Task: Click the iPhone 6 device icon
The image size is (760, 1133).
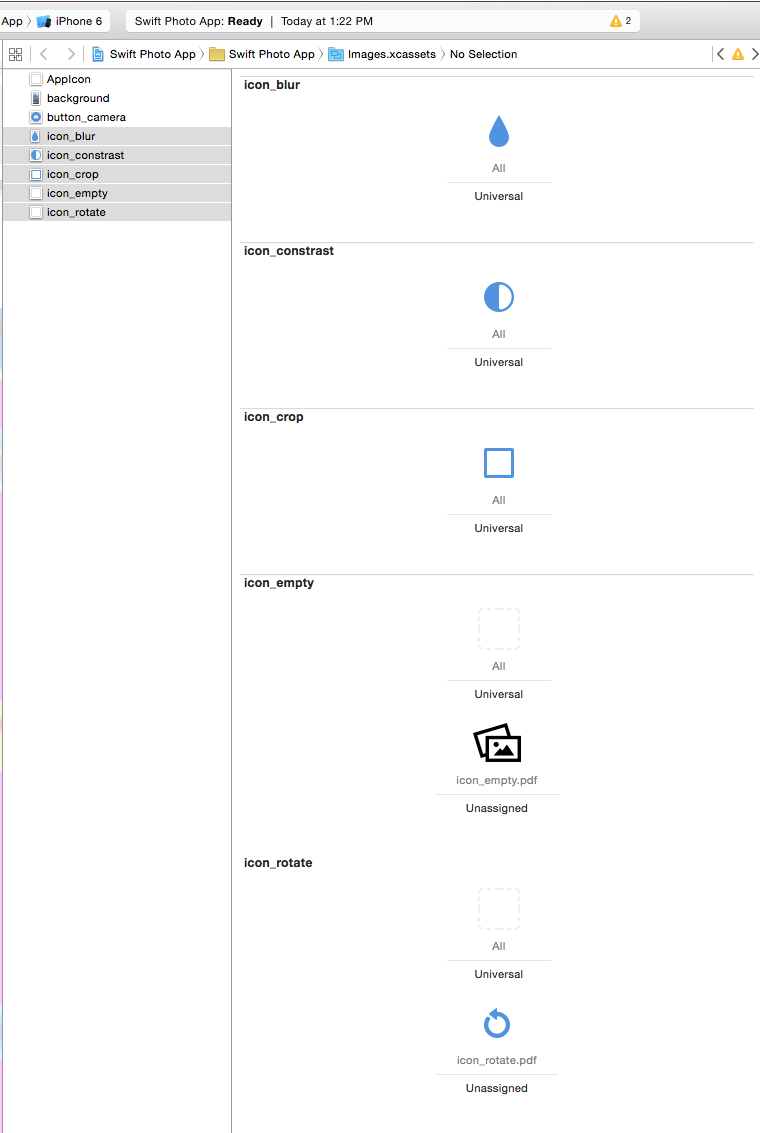Action: pyautogui.click(x=44, y=22)
